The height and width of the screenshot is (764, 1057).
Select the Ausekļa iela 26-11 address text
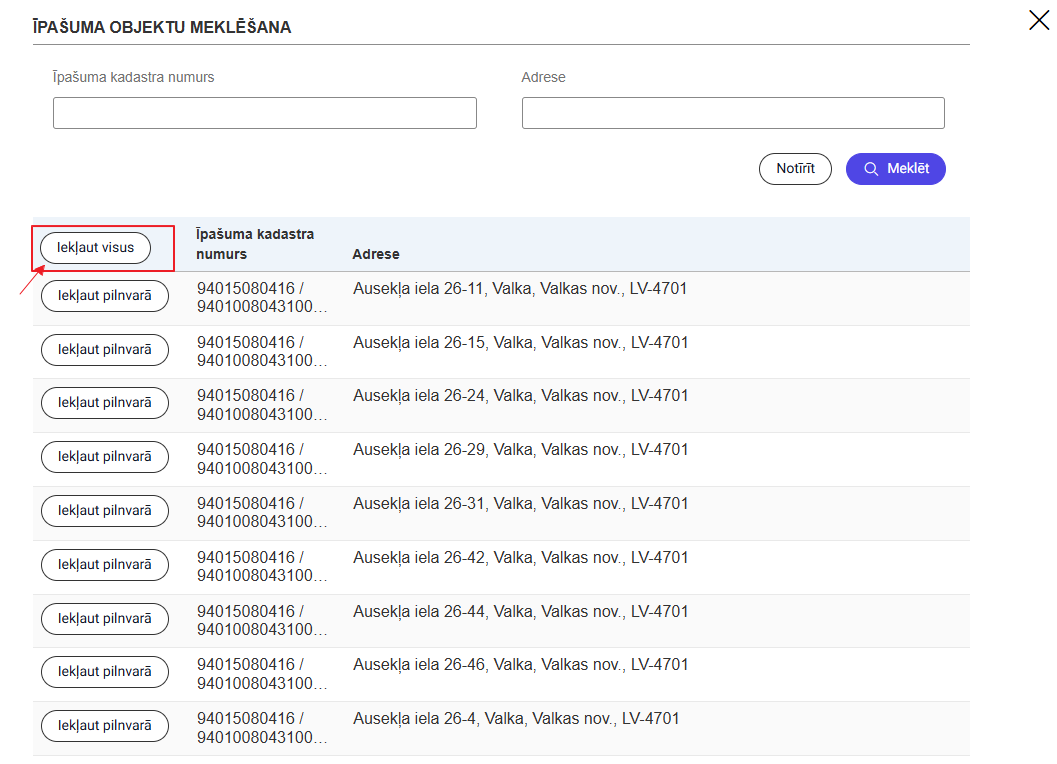[x=520, y=289]
